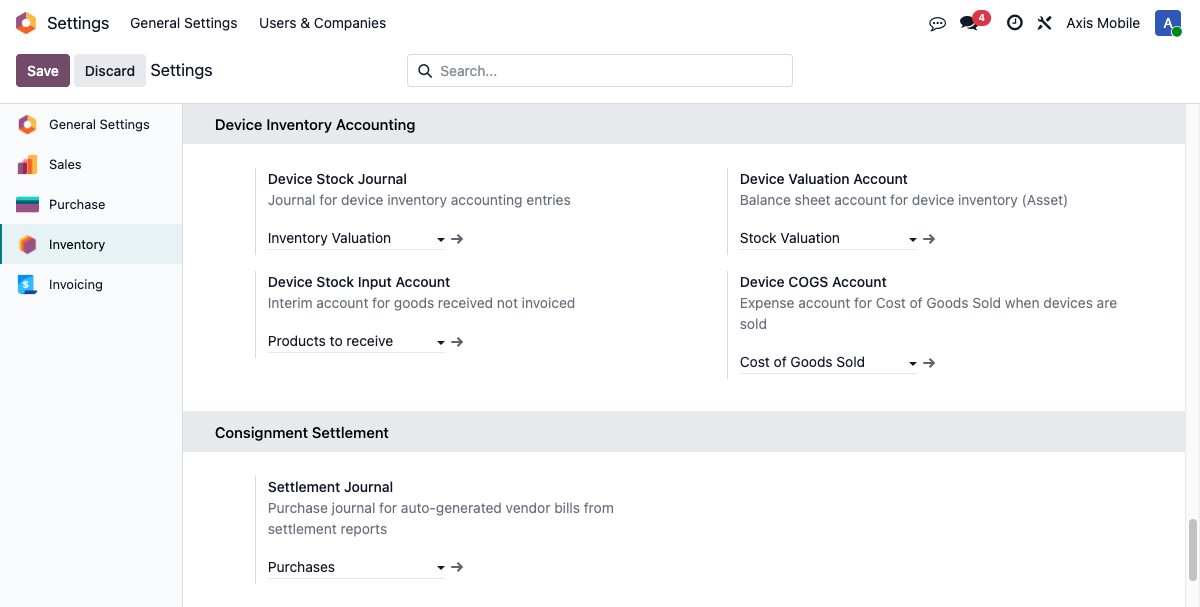
Task: Open the Cost of Goods Sold account dropdown
Action: (x=912, y=362)
